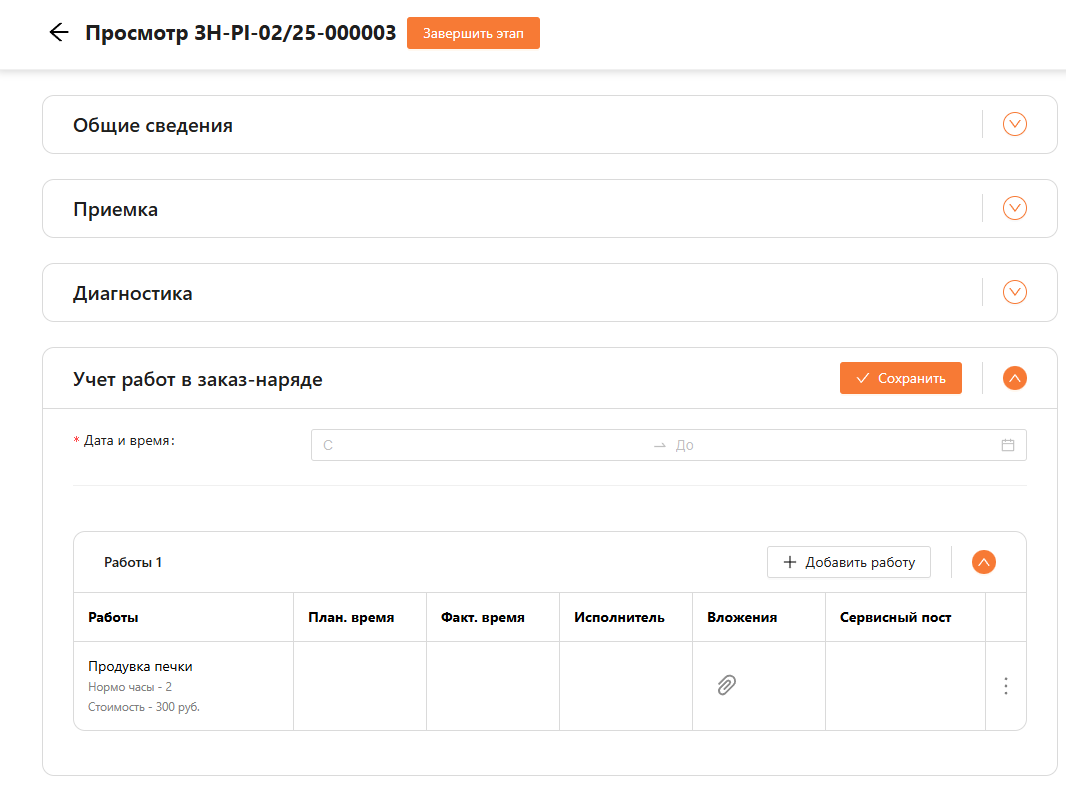The height and width of the screenshot is (791, 1066).
Task: Expand the Общие сведения section
Action: (1014, 125)
